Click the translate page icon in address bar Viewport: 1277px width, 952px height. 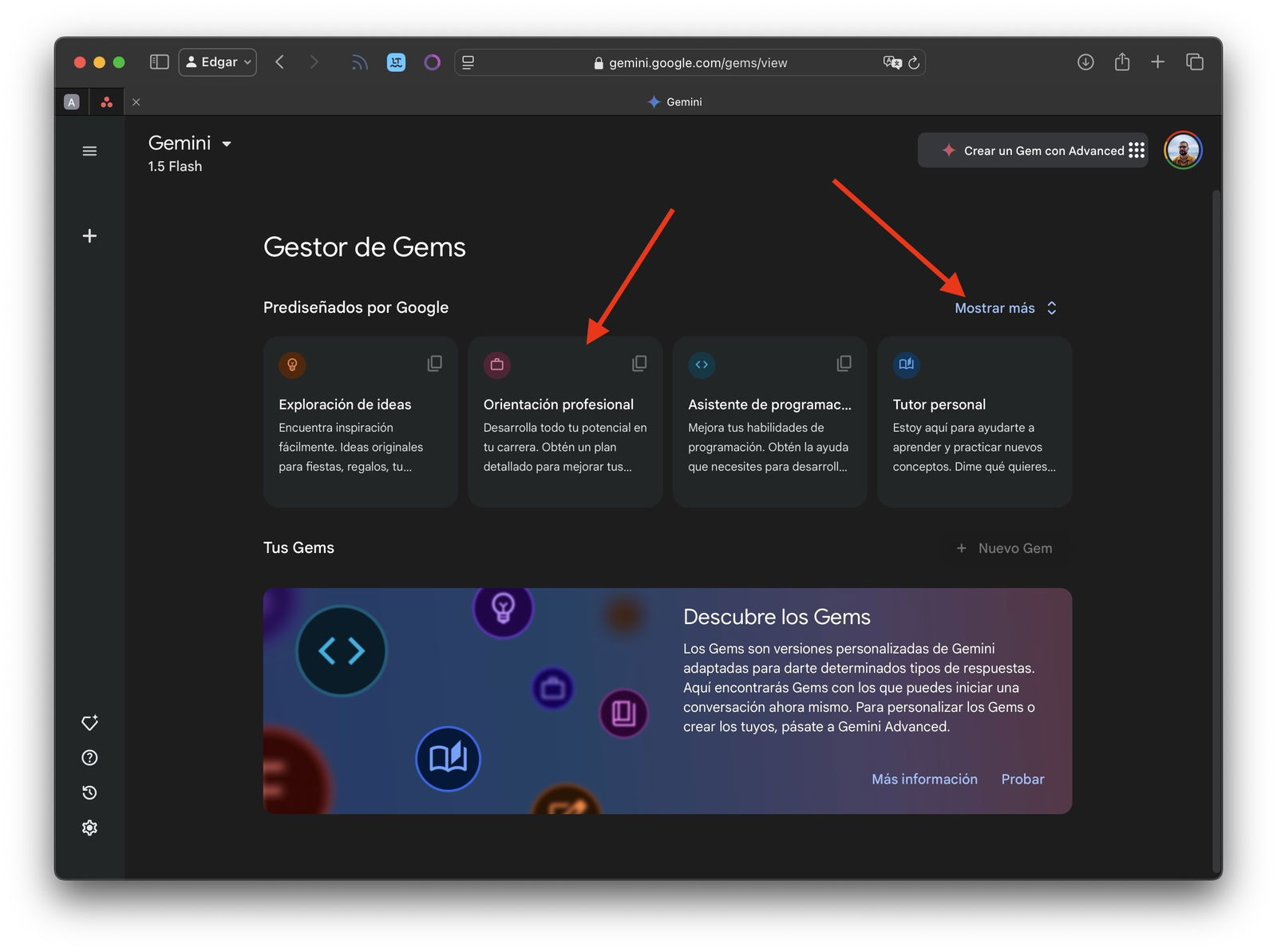pos(892,62)
